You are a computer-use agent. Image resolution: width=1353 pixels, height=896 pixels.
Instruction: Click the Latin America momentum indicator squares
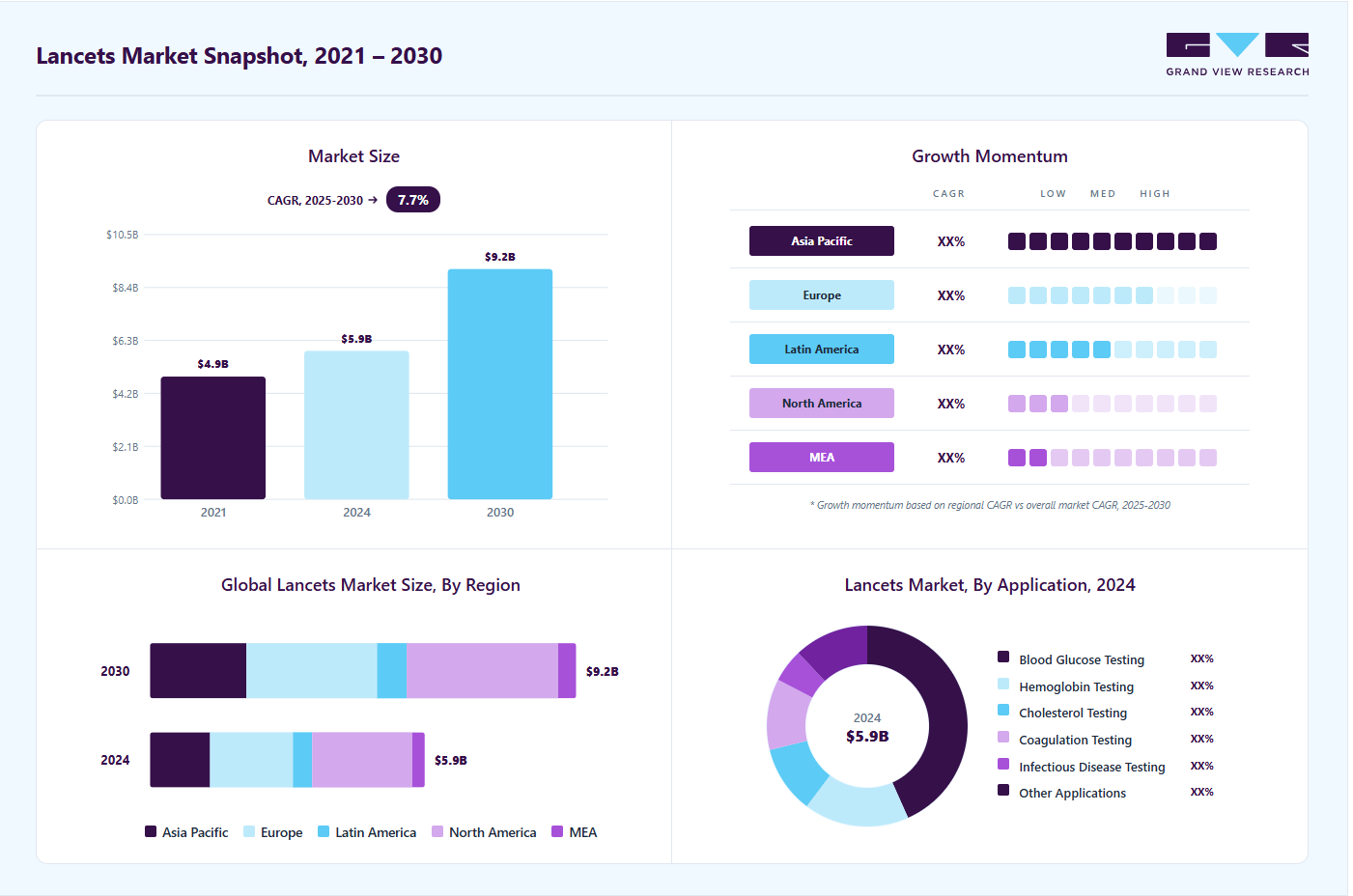pos(1113,350)
